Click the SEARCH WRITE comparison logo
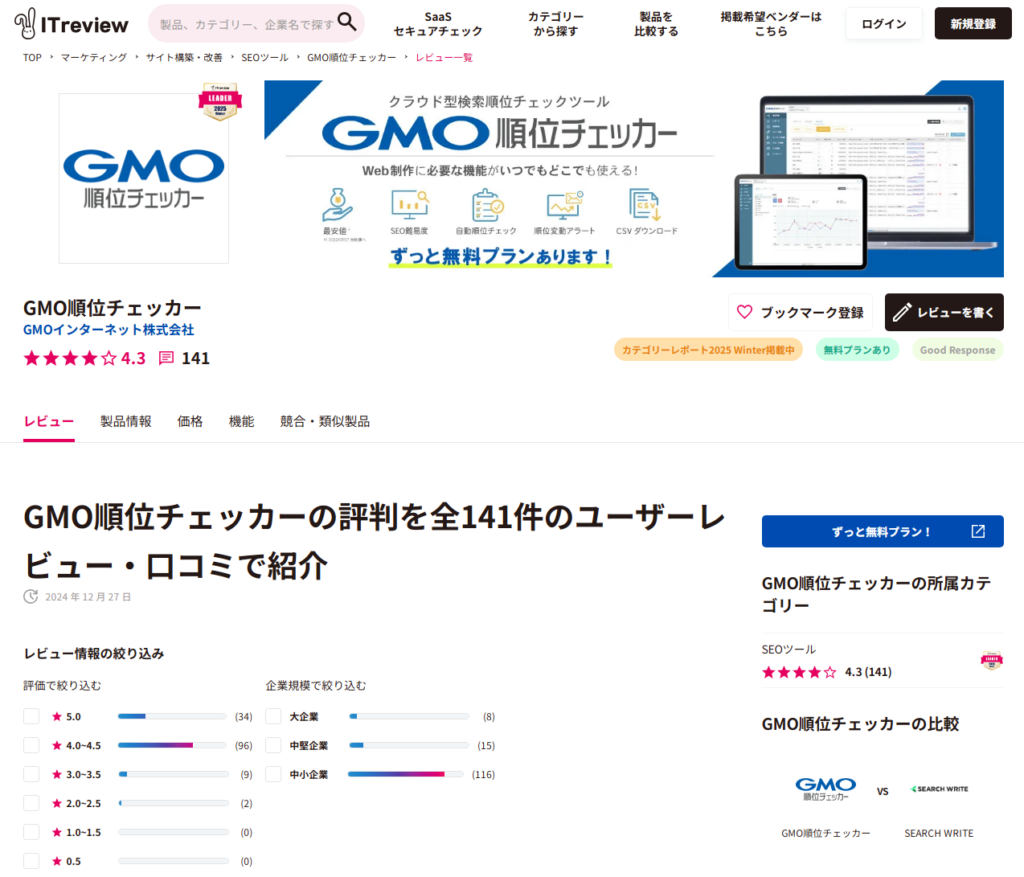Image resolution: width=1024 pixels, height=877 pixels. 939,789
